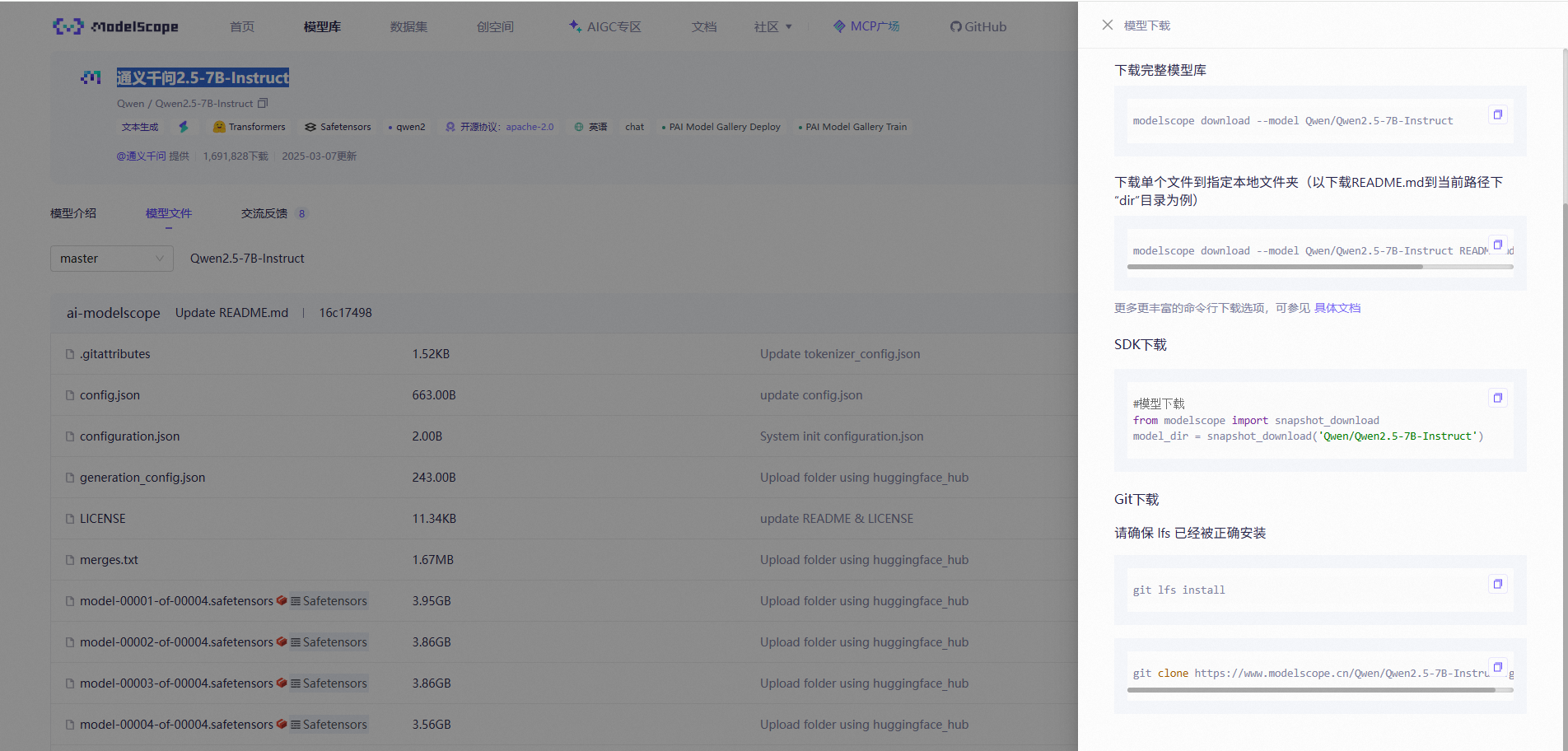Image resolution: width=1568 pixels, height=751 pixels.
Task: Open 创空间 in the top navigation
Action: point(495,27)
